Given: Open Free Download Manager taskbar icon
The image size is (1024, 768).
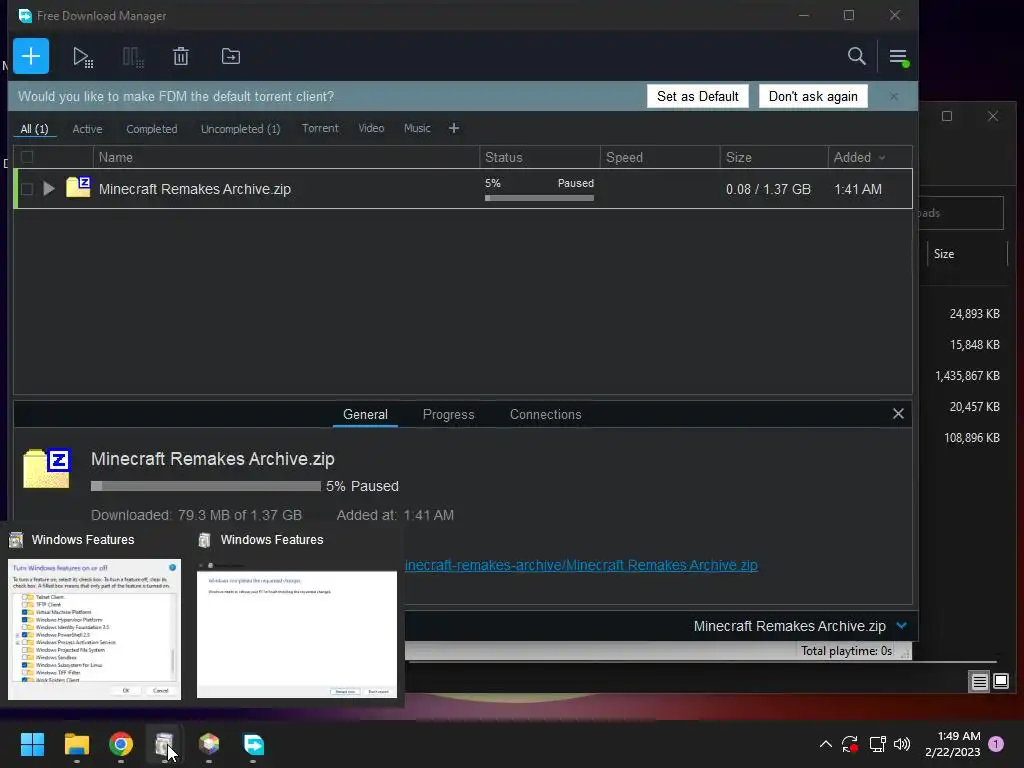Looking at the screenshot, I should [253, 744].
